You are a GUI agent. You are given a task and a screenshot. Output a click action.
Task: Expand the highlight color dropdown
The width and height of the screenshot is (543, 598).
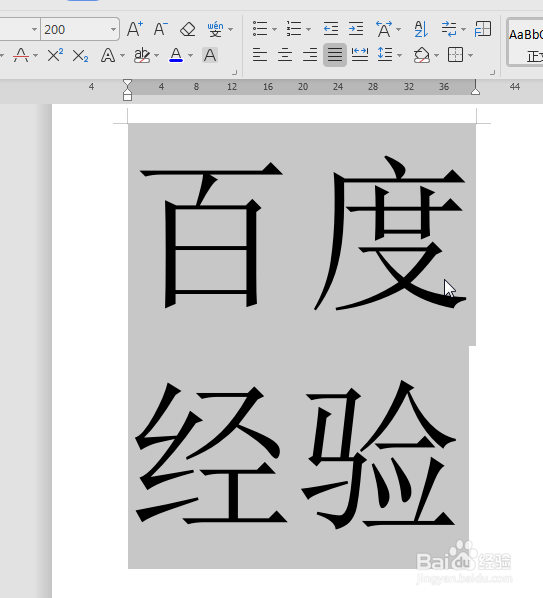click(x=156, y=56)
